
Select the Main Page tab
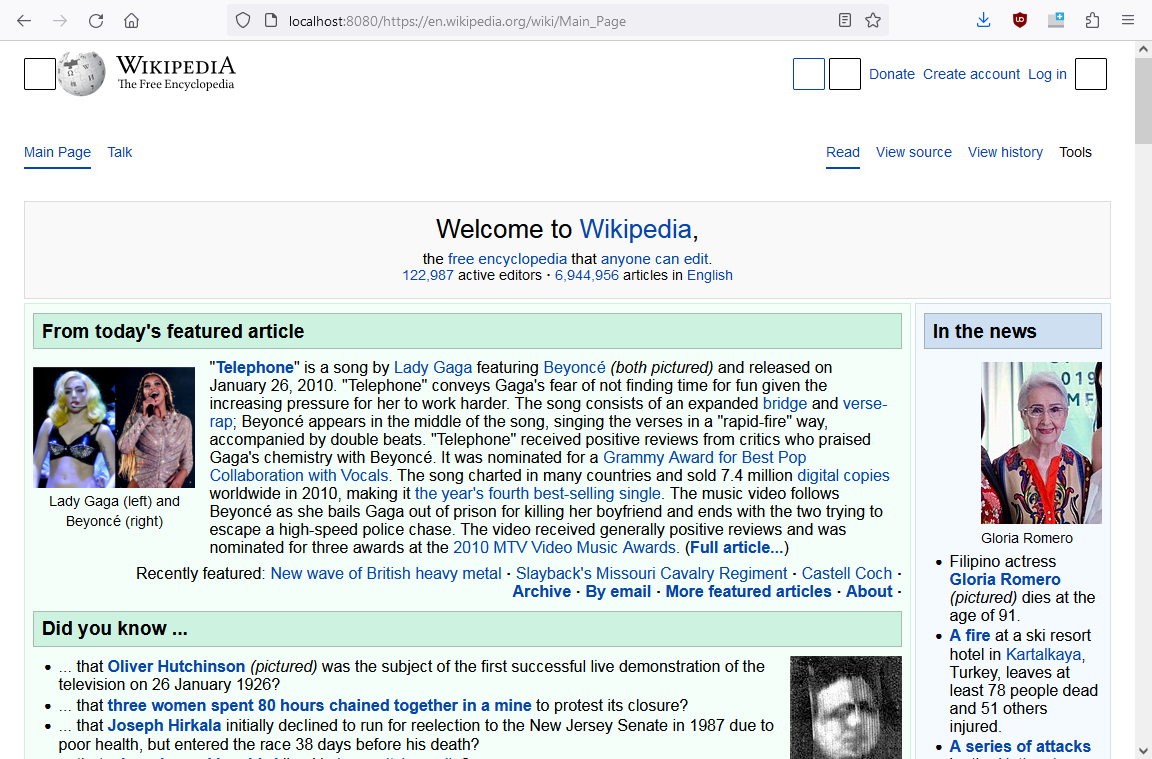pos(57,152)
